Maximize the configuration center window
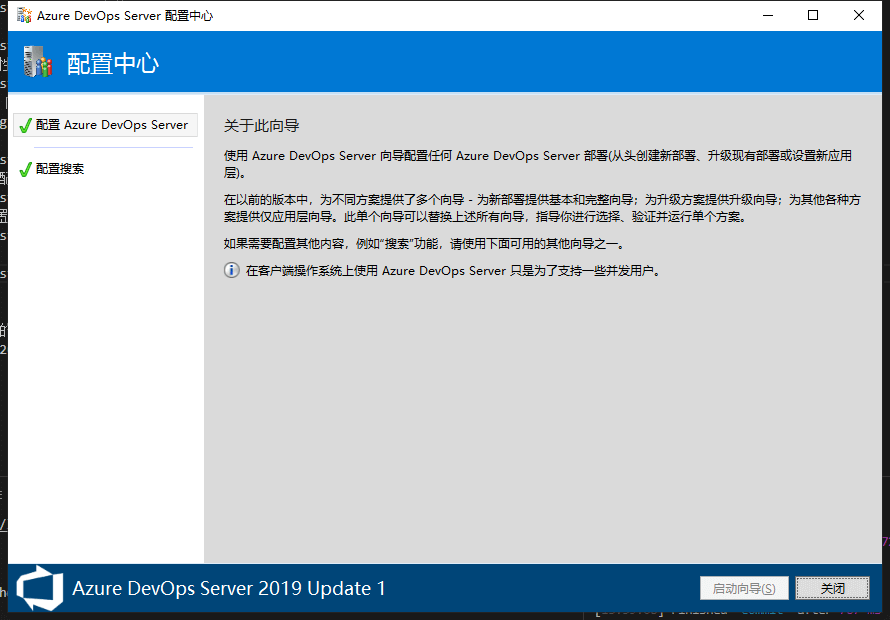This screenshot has height=620, width=890. click(x=813, y=16)
